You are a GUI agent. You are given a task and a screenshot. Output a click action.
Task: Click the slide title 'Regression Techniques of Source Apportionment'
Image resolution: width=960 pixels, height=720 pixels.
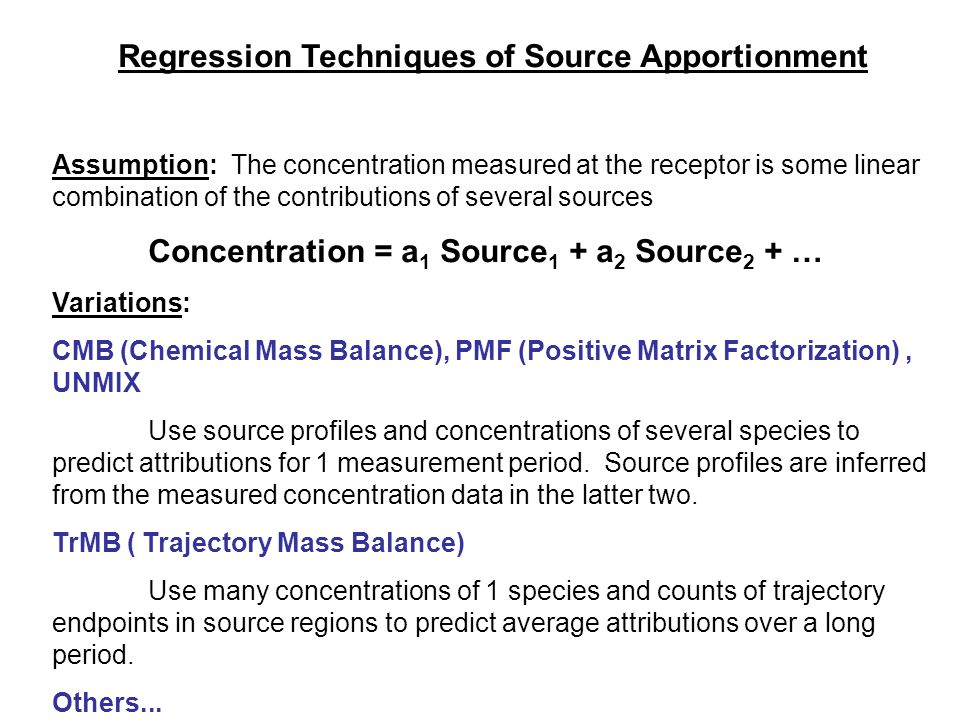tap(492, 58)
